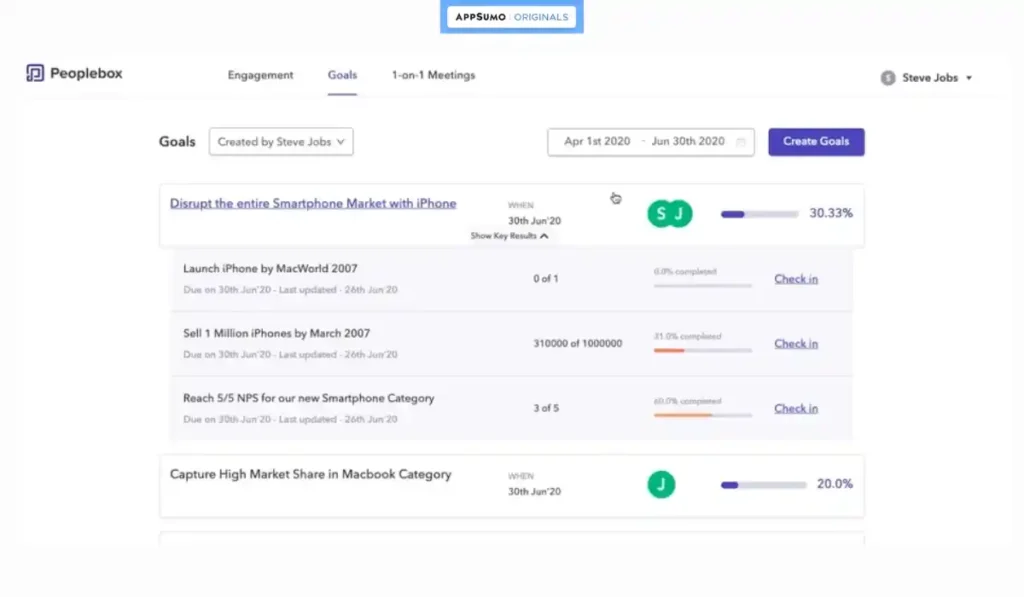The image size is (1024, 597).
Task: Click AppSumo Originals badge
Action: click(511, 17)
